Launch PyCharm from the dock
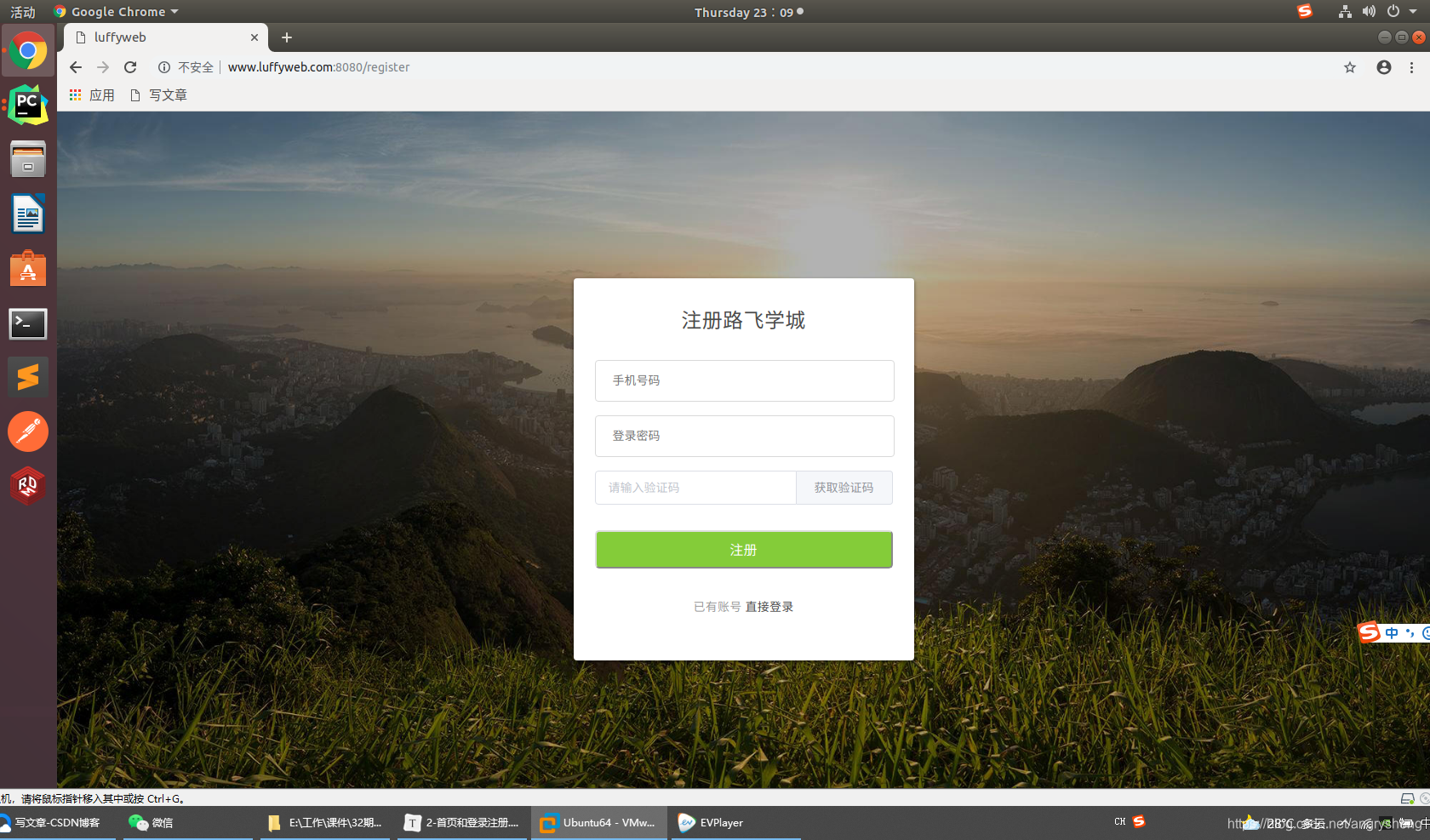The width and height of the screenshot is (1430, 840). tap(28, 105)
